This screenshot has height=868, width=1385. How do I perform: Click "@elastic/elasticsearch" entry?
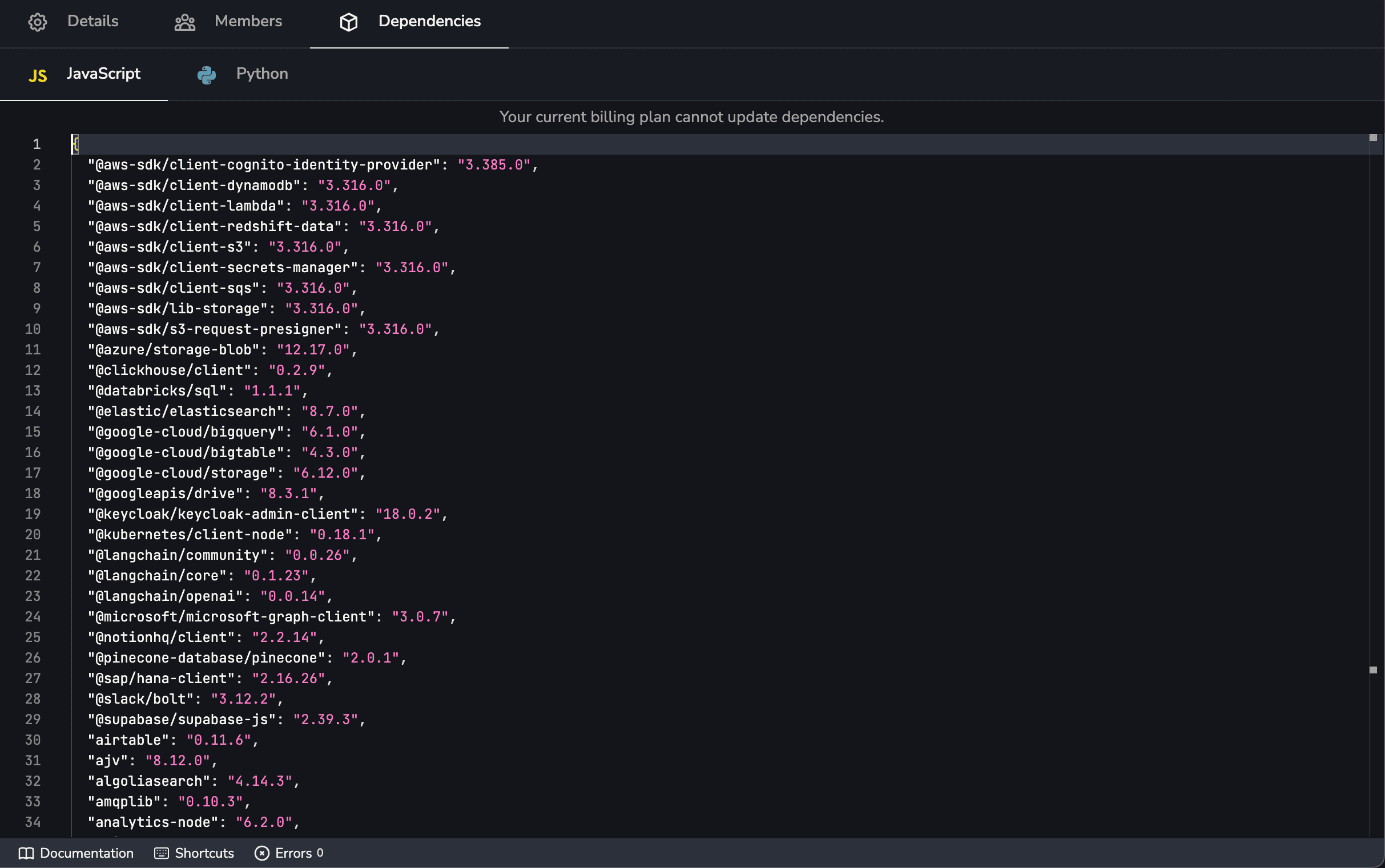point(227,411)
